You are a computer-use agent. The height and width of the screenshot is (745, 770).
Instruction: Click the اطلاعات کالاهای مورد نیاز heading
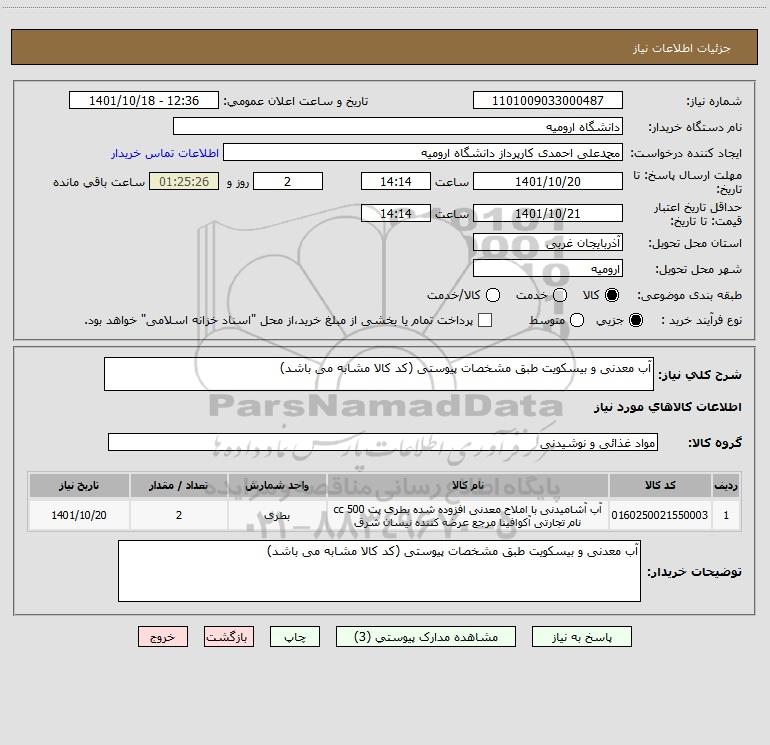(x=668, y=407)
